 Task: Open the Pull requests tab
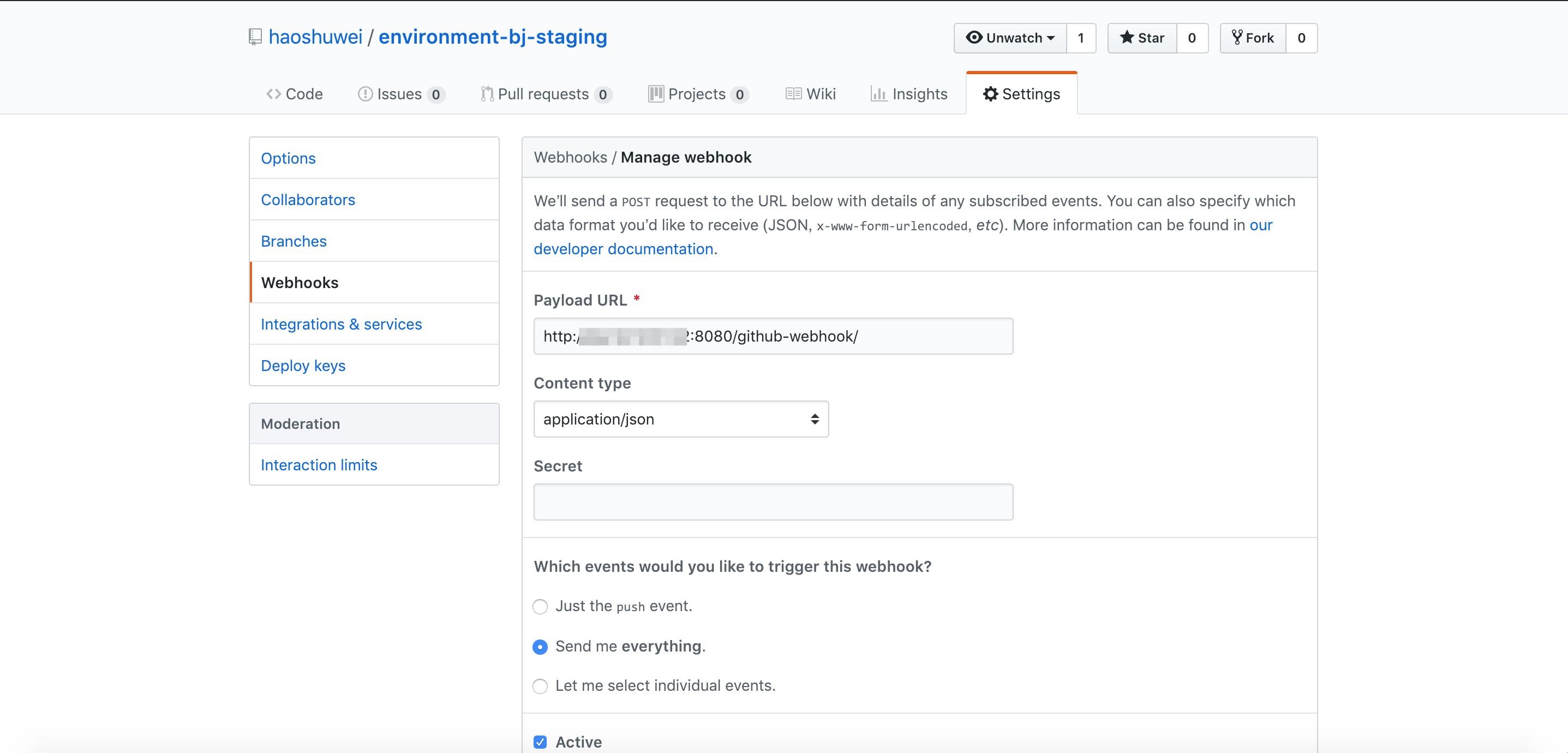[546, 94]
